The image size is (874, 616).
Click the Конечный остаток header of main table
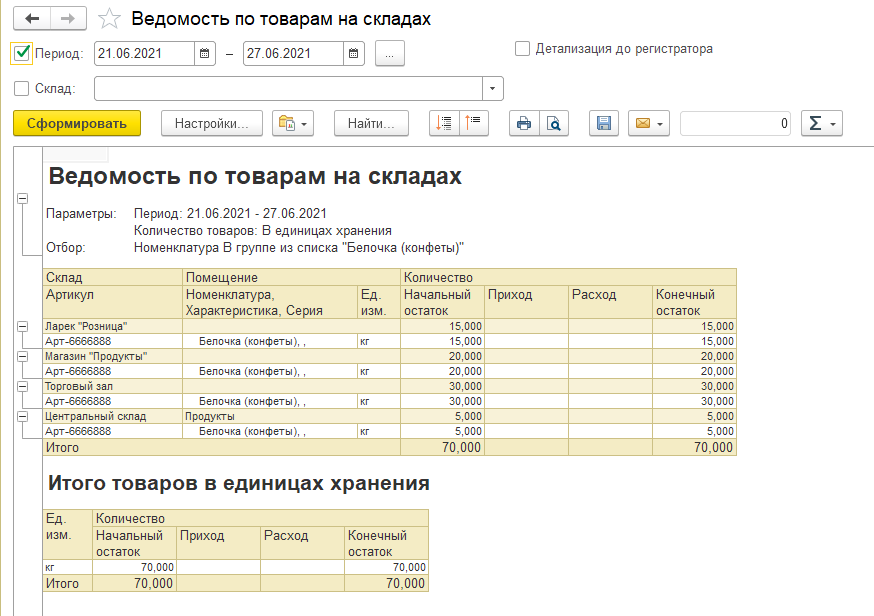pyautogui.click(x=695, y=302)
